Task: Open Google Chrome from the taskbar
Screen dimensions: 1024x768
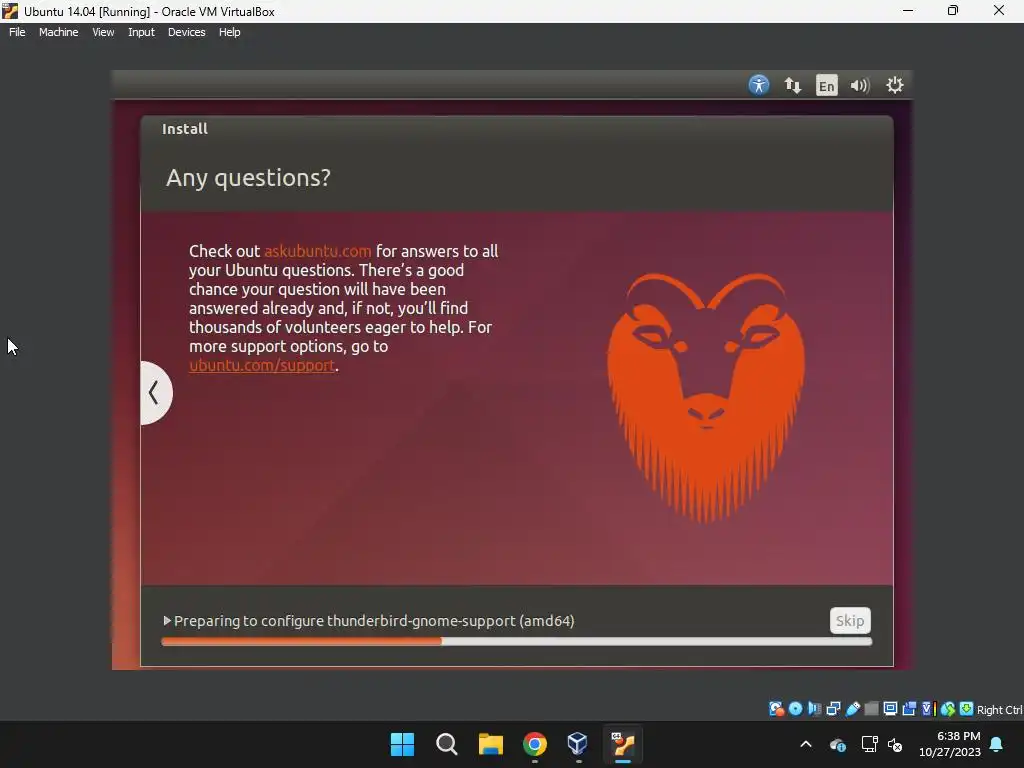Action: point(534,744)
